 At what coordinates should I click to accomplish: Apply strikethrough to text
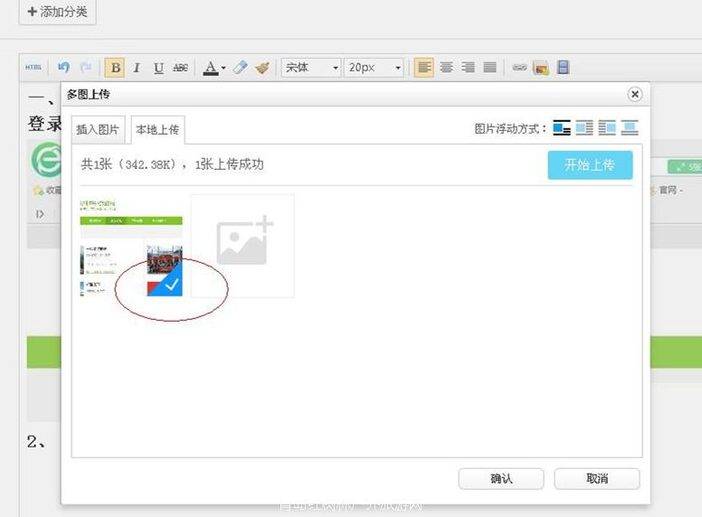pyautogui.click(x=180, y=68)
